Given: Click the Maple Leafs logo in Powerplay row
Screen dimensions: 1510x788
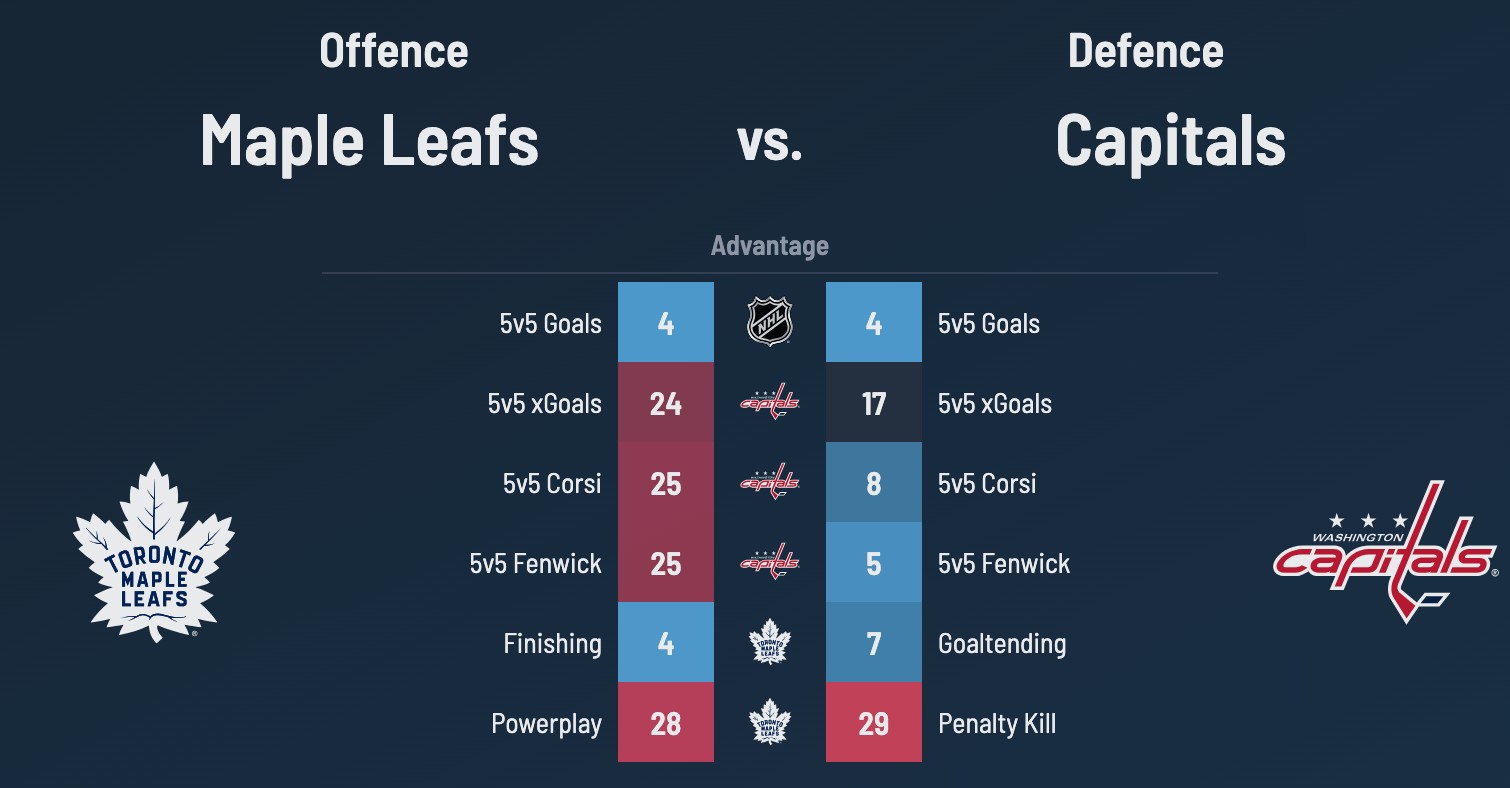Looking at the screenshot, I should (770, 722).
